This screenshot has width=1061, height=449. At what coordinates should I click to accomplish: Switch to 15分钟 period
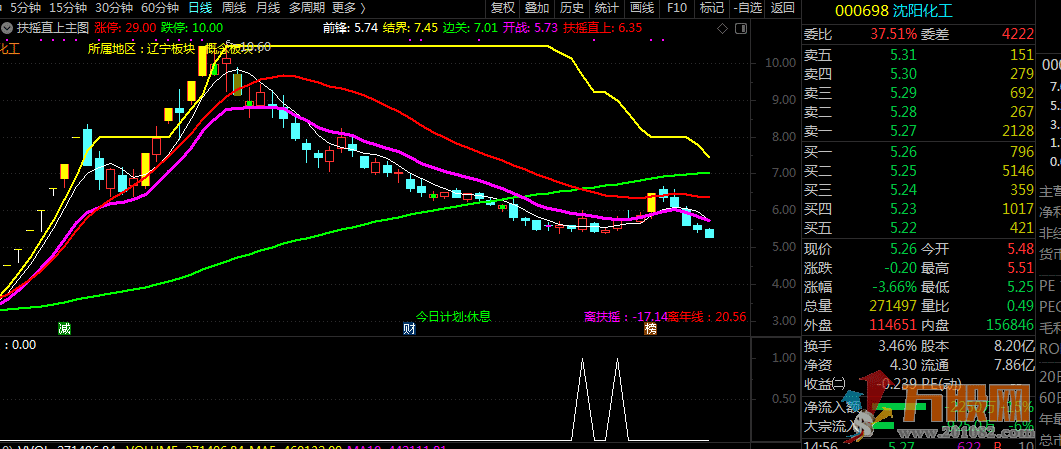coord(68,8)
